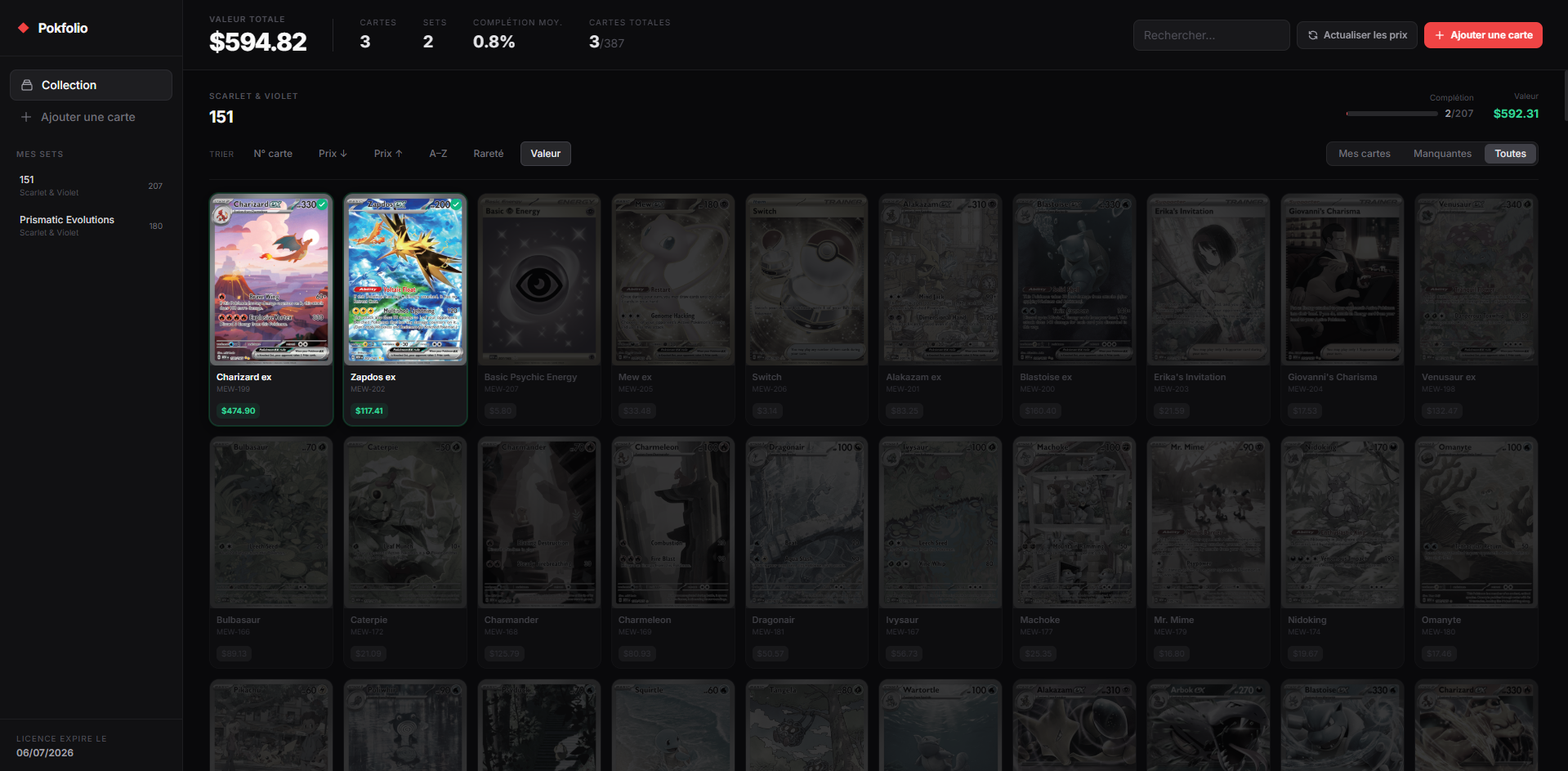1568x771 pixels.
Task: Refresh prices with Actualiser les prix
Action: tap(1357, 35)
